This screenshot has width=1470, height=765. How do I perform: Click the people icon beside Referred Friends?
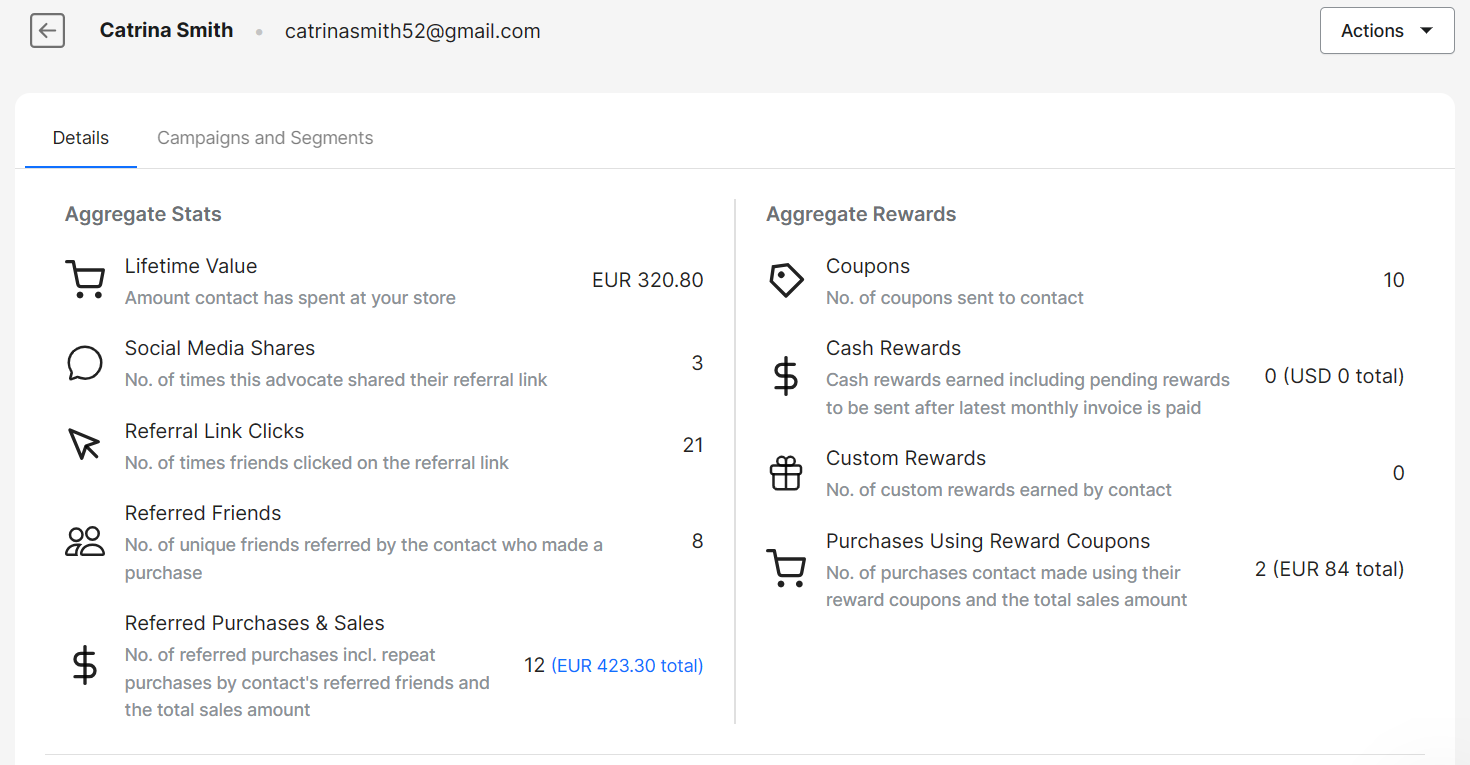click(x=85, y=541)
